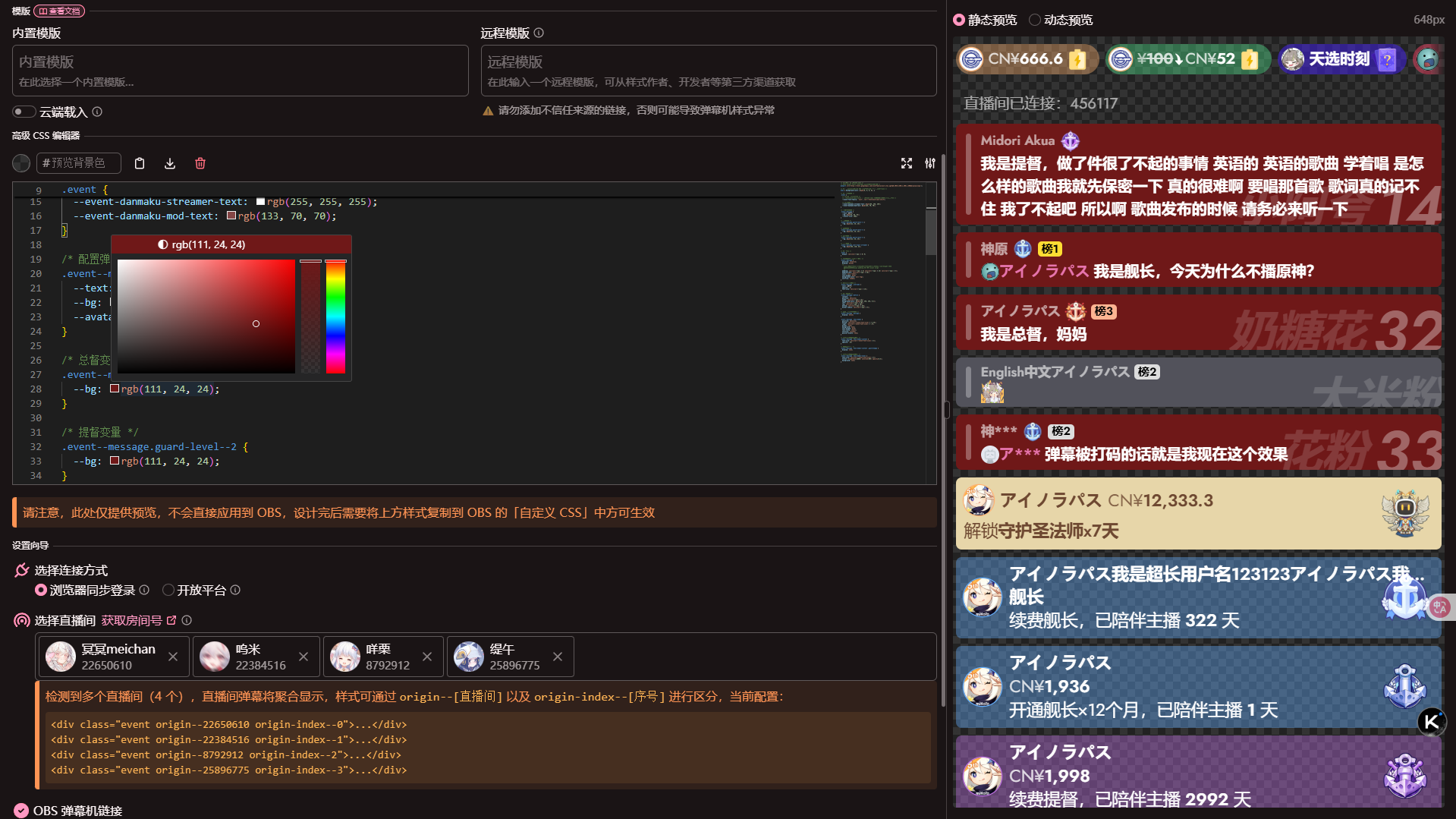This screenshot has width=1456, height=819.
Task: Click the info icon next to 云端载入
Action: click(97, 112)
